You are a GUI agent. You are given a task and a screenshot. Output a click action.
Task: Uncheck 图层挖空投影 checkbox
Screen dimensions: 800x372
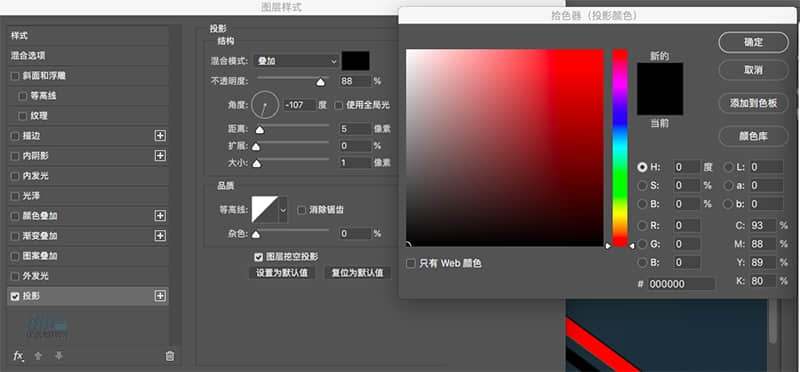click(259, 257)
